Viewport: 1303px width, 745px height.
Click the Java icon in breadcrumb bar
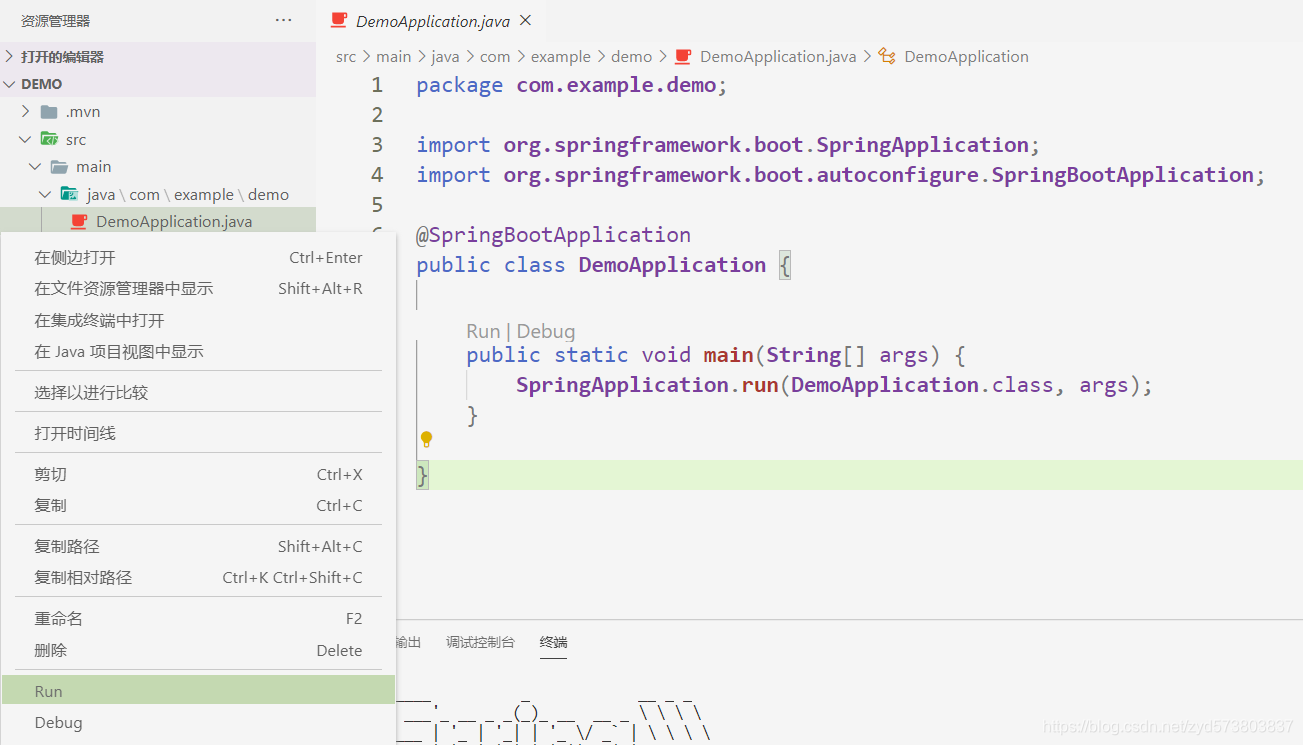[684, 56]
